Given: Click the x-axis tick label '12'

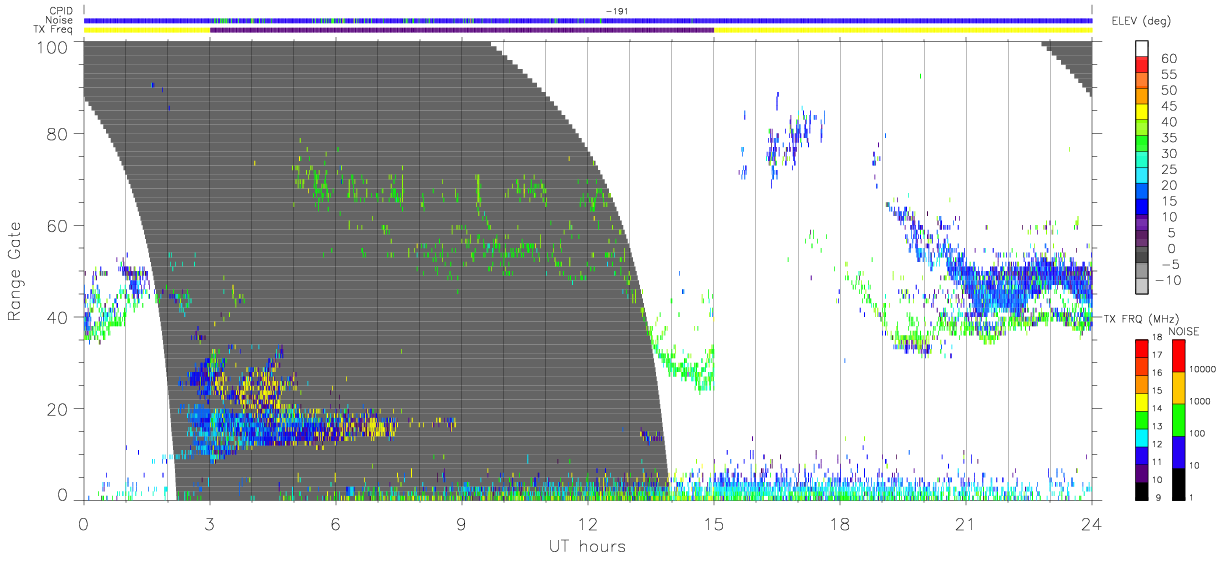Looking at the screenshot, I should (x=588, y=524).
